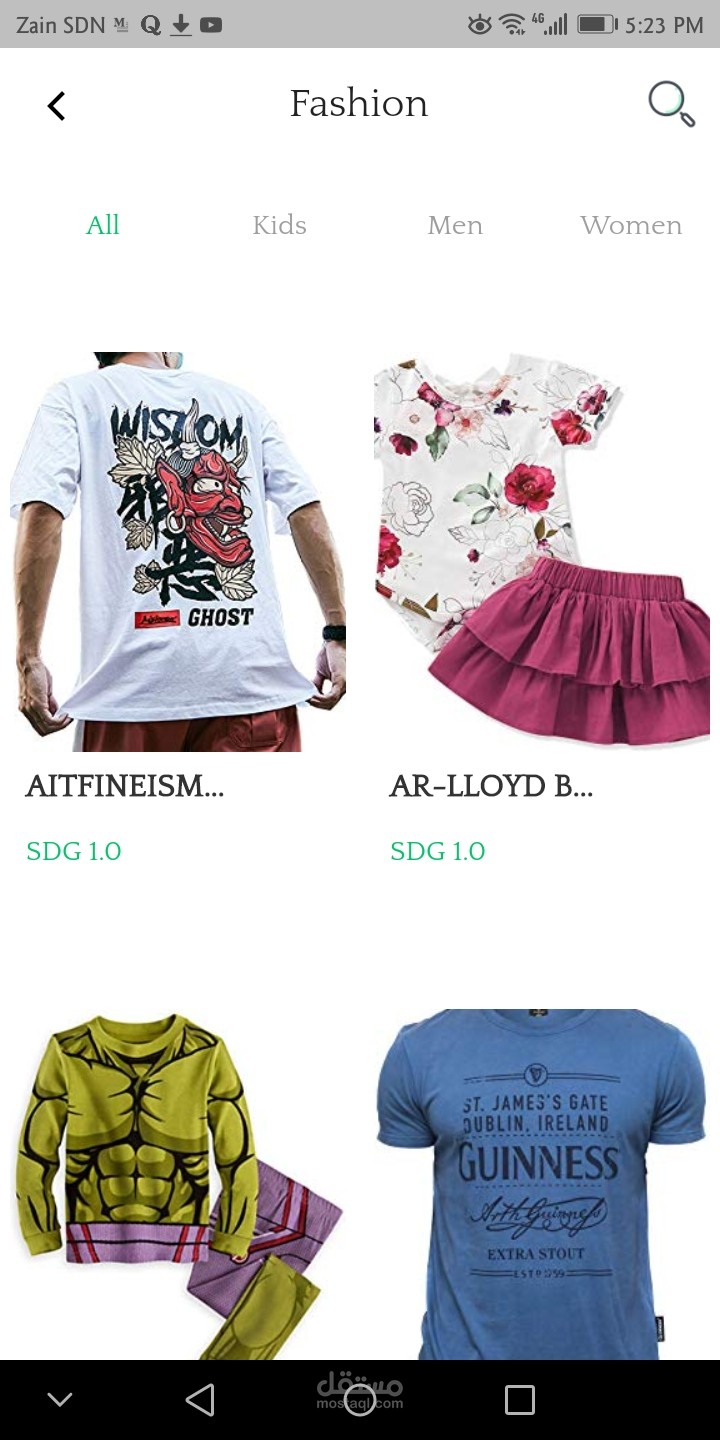The width and height of the screenshot is (720, 1440).
Task: Open the AR-LLOYD B product title
Action: click(491, 787)
